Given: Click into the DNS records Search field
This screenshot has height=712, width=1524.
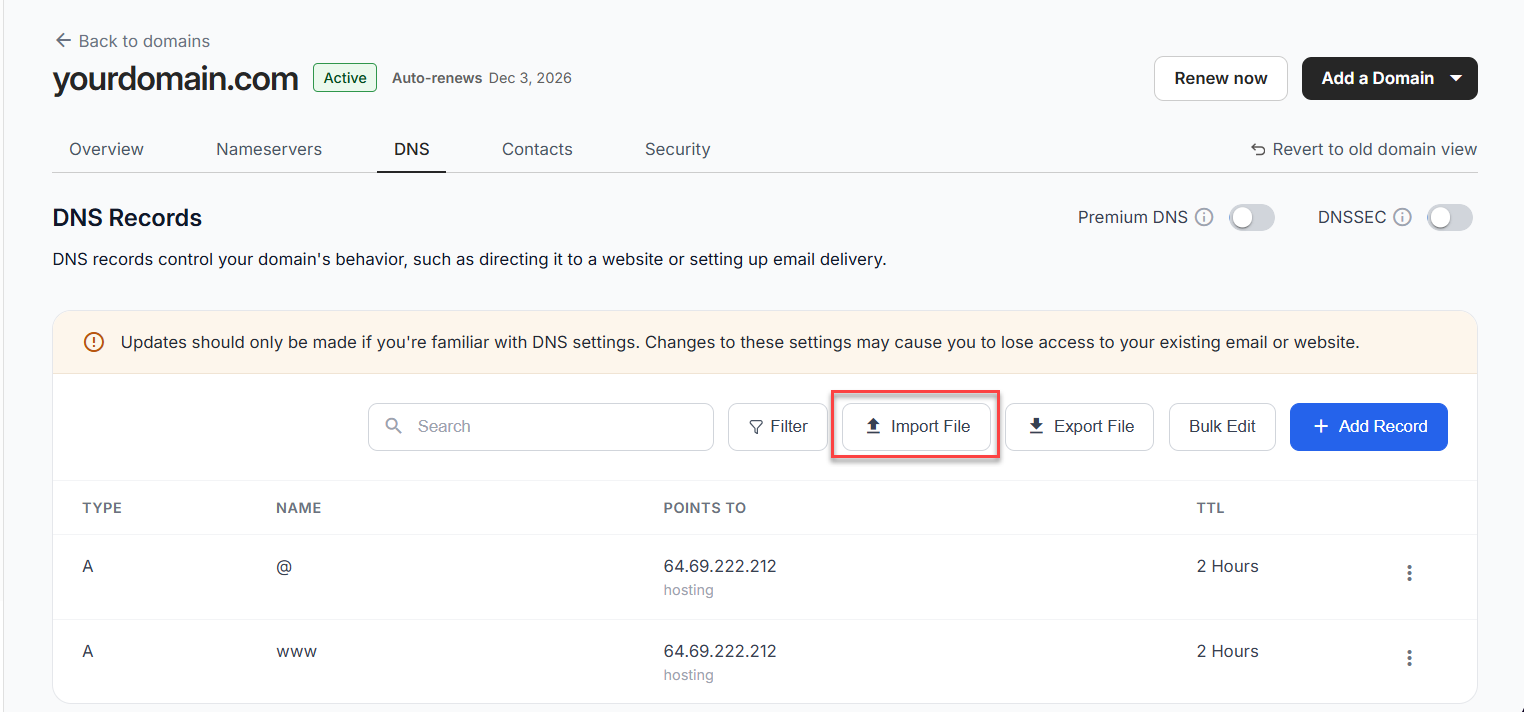Looking at the screenshot, I should tap(541, 427).
